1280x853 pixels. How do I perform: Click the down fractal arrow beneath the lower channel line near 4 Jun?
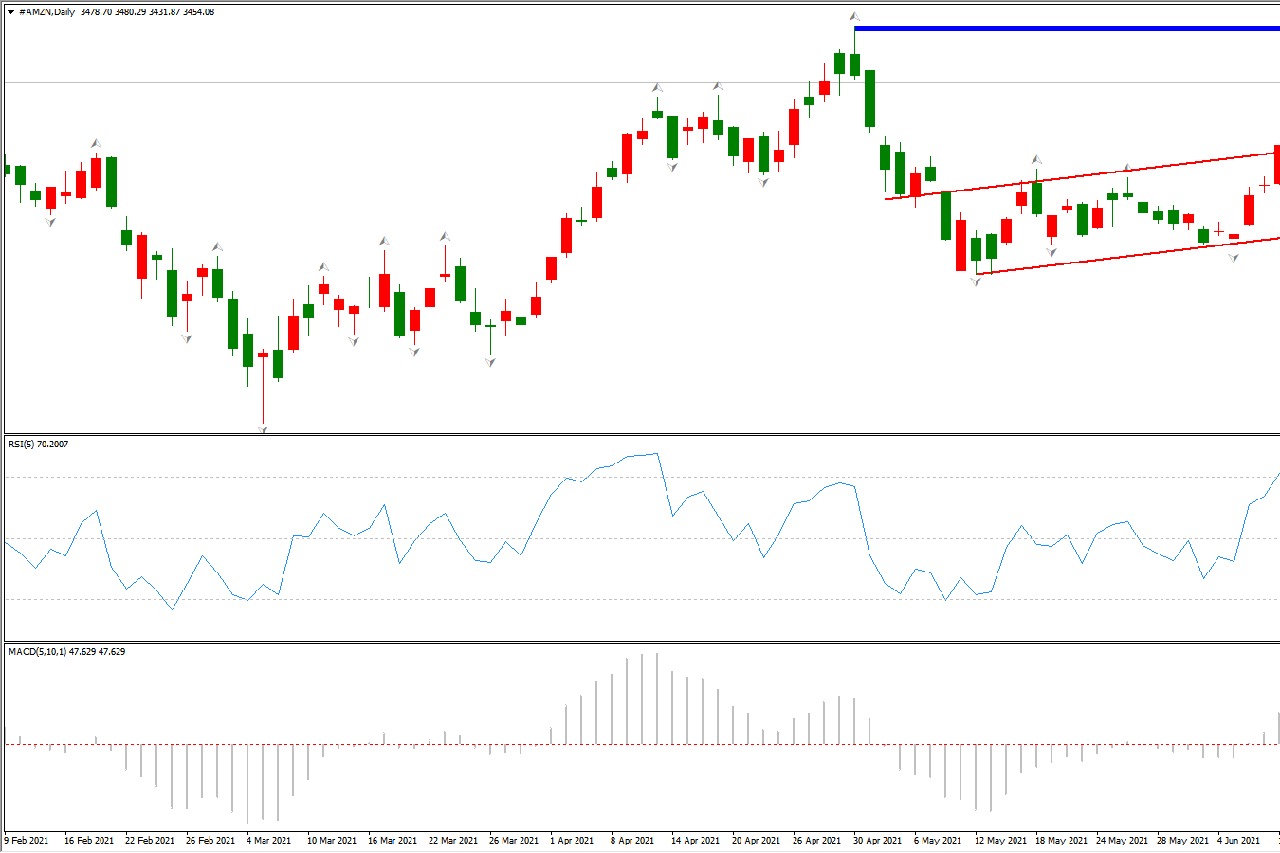1234,258
